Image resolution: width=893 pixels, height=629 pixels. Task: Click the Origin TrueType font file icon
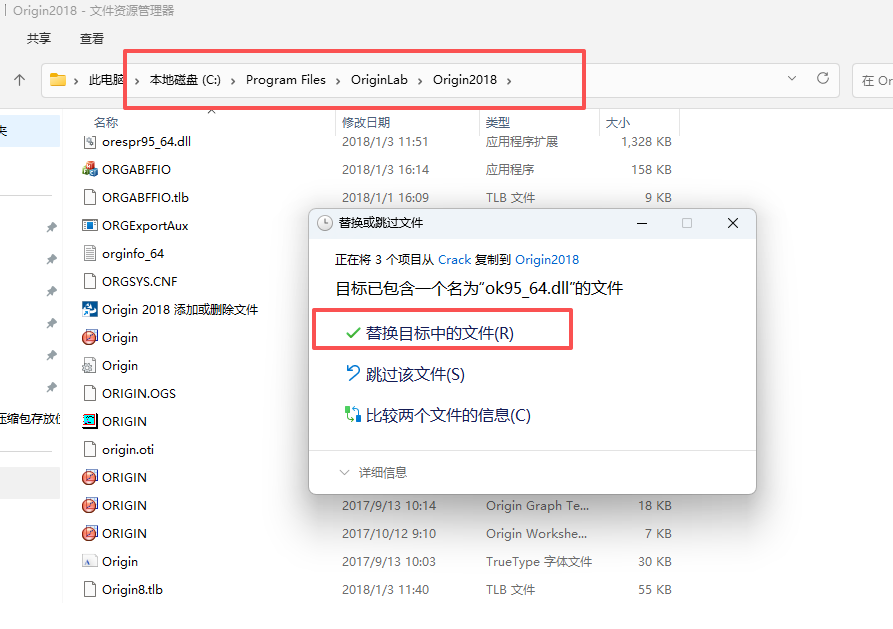[x=91, y=561]
